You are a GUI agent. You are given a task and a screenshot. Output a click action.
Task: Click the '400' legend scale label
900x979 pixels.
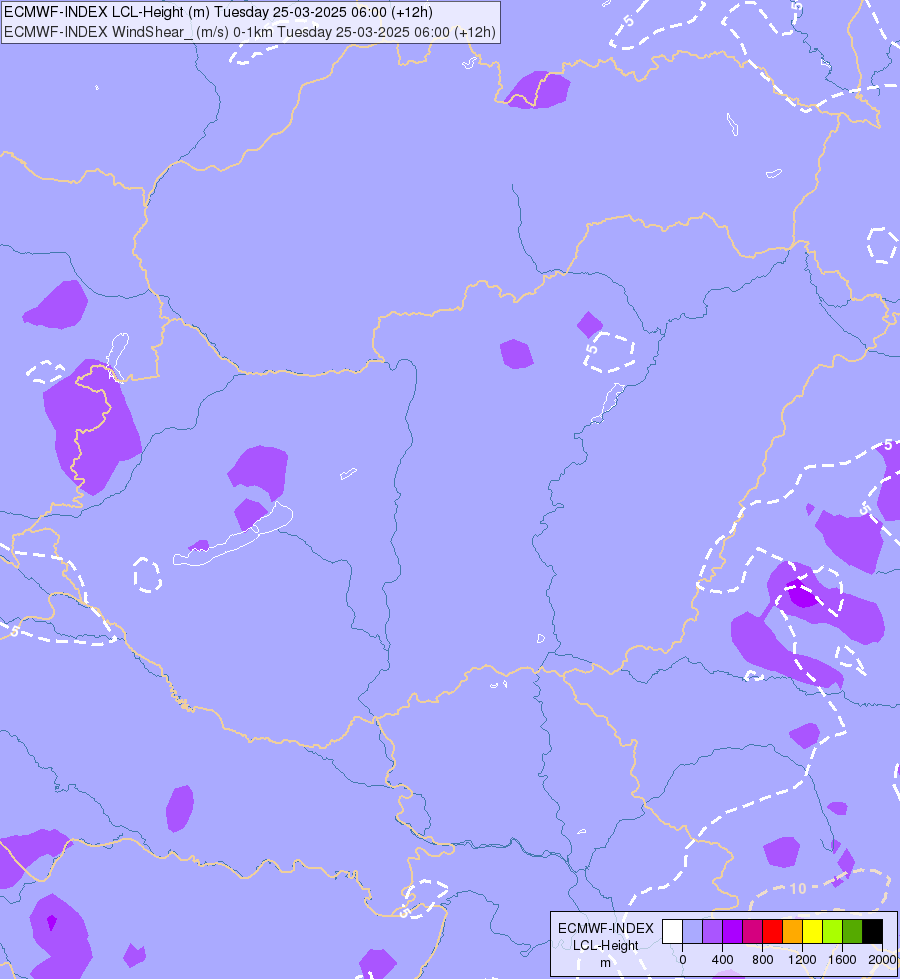[723, 960]
